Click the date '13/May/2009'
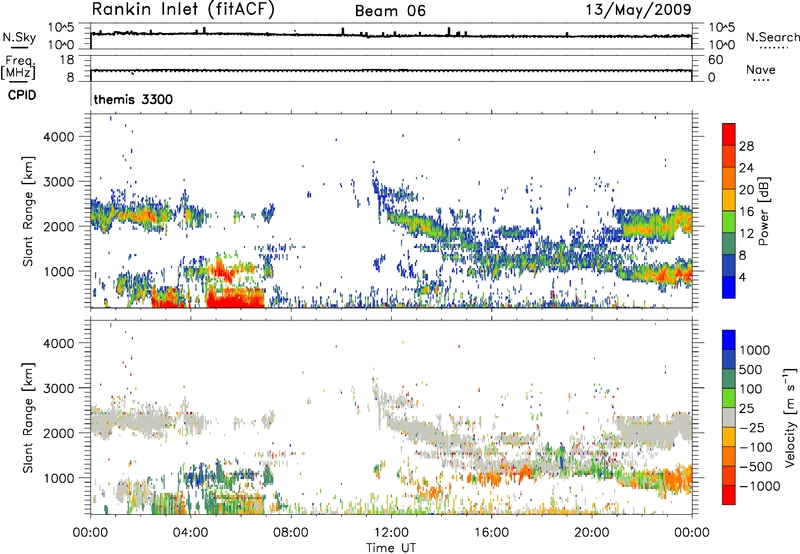Image resolution: width=800 pixels, height=554 pixels. click(x=638, y=9)
